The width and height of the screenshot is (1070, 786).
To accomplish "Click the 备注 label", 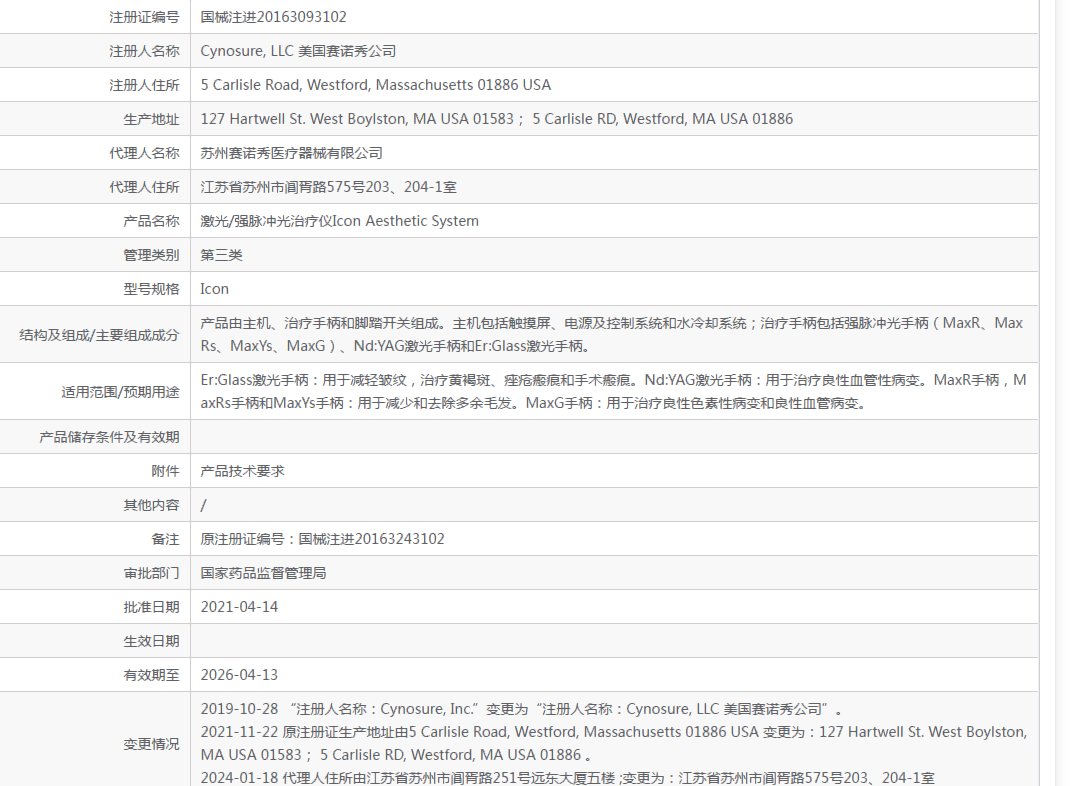I will [165, 539].
